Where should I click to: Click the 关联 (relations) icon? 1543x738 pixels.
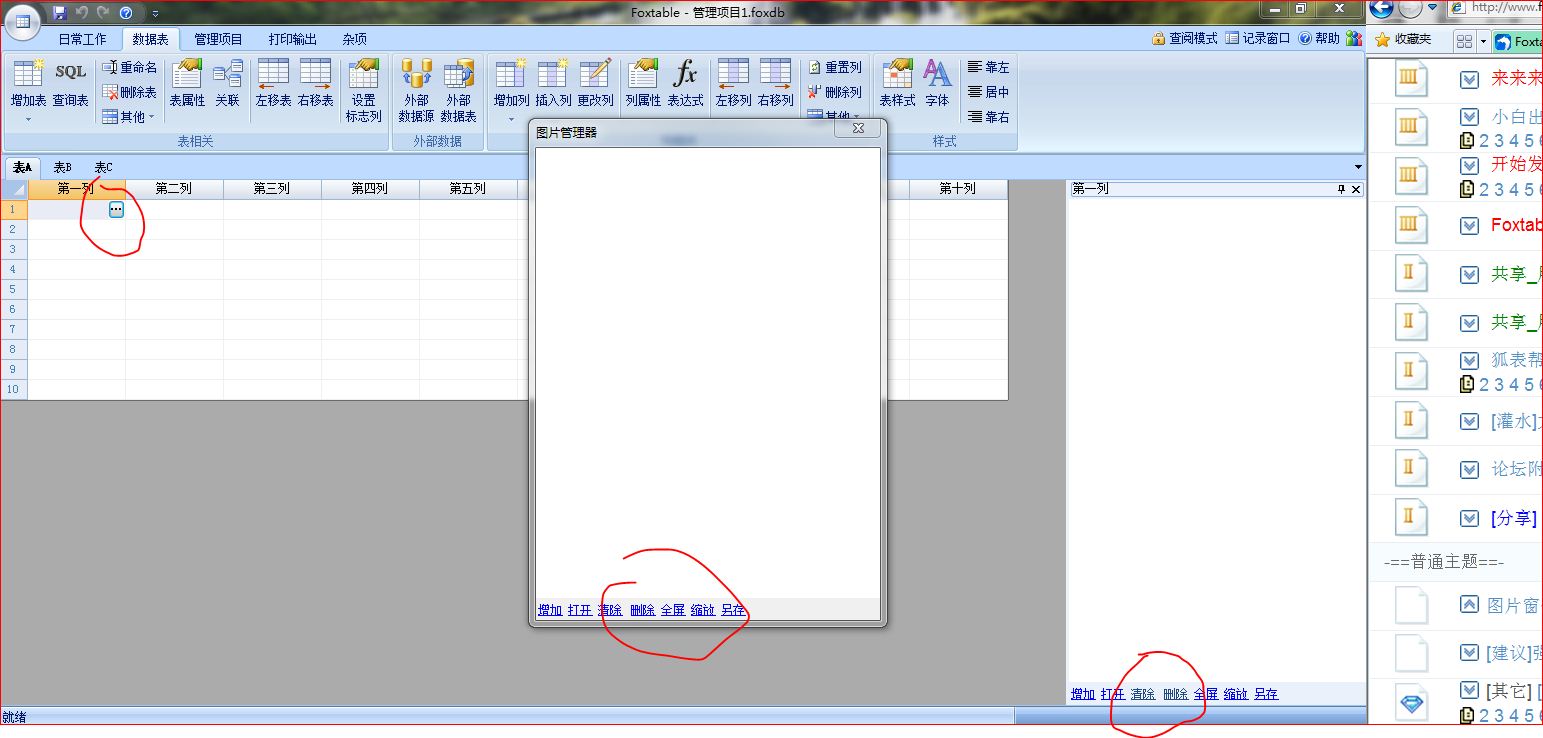227,83
